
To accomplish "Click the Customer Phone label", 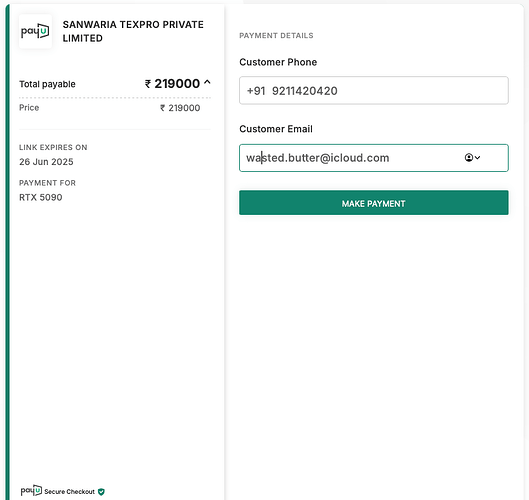I will pos(278,62).
